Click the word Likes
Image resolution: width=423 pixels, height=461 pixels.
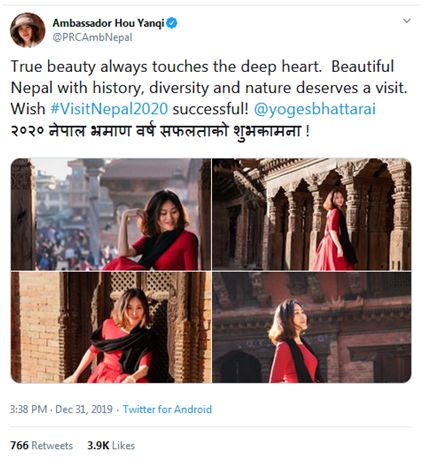point(123,445)
